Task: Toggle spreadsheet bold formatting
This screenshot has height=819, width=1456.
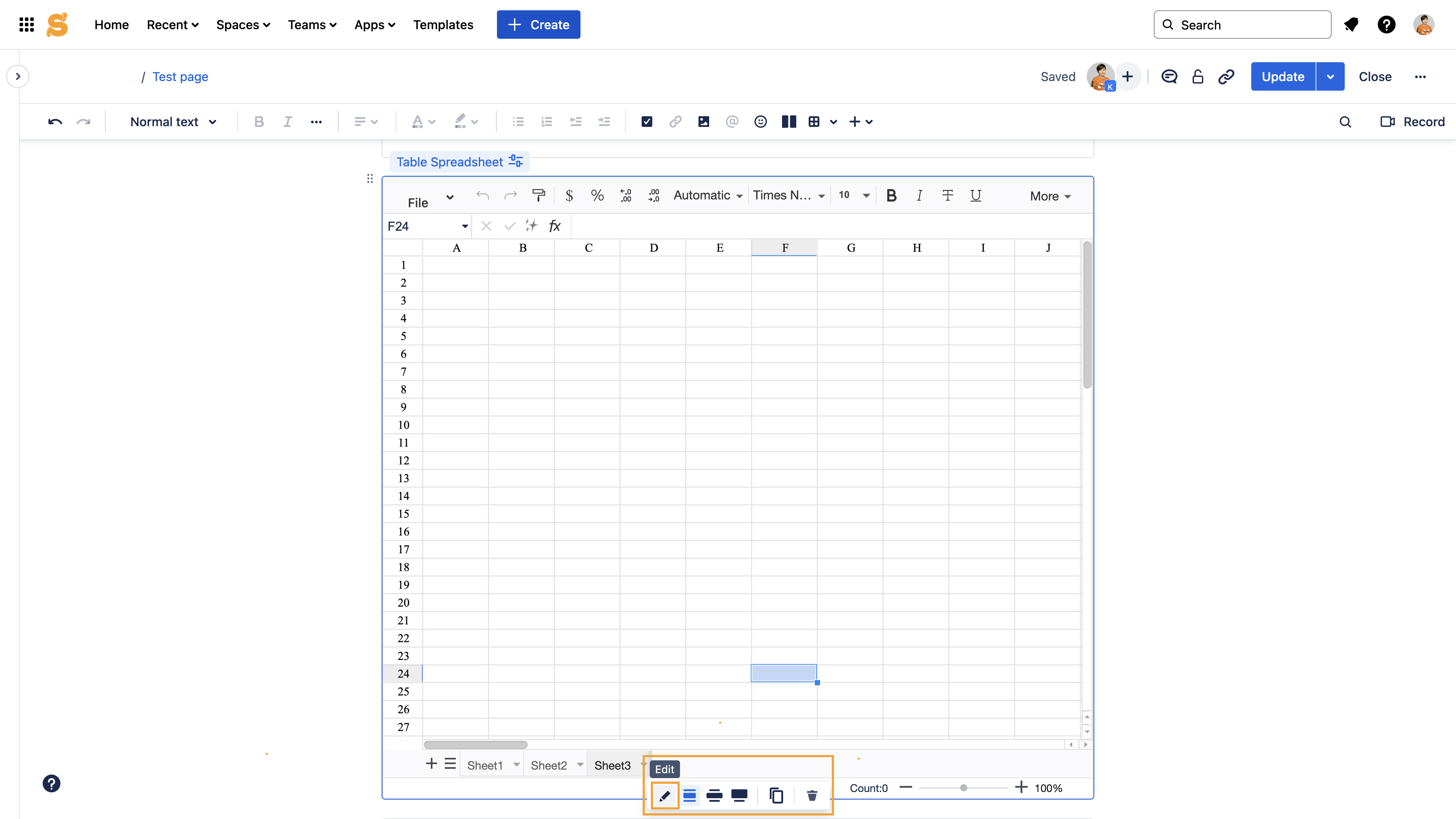Action: click(x=892, y=196)
